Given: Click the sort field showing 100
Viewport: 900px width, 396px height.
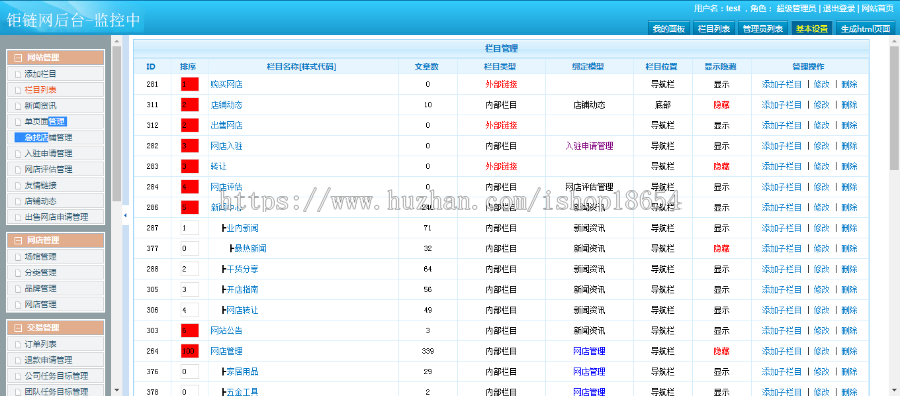Looking at the screenshot, I should coord(189,351).
